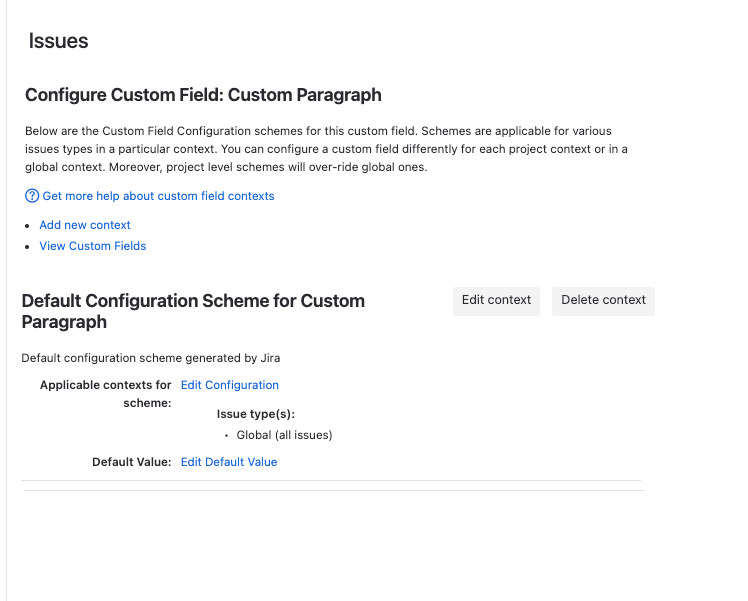Click the custom field schemes description paragraph
The width and height of the screenshot is (748, 601).
click(326, 149)
